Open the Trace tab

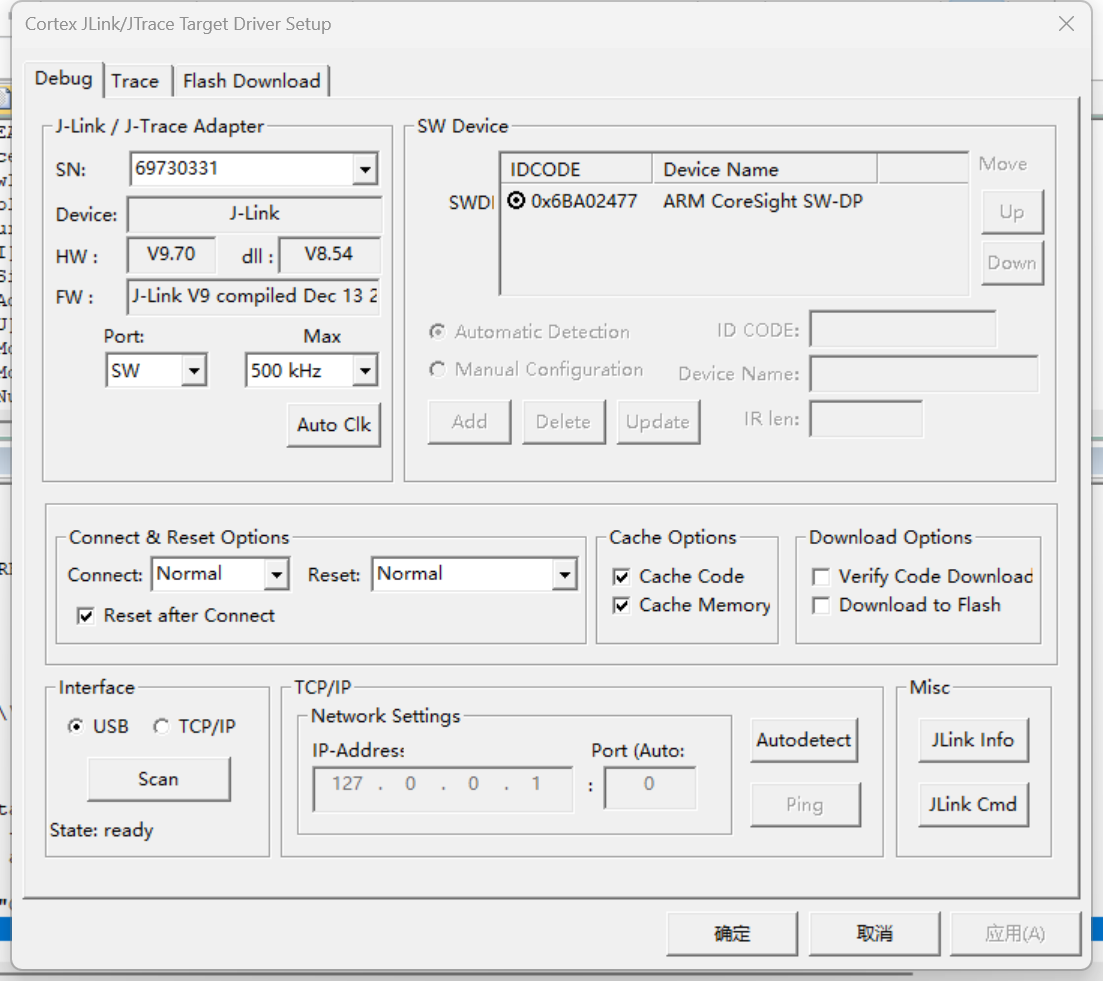135,81
